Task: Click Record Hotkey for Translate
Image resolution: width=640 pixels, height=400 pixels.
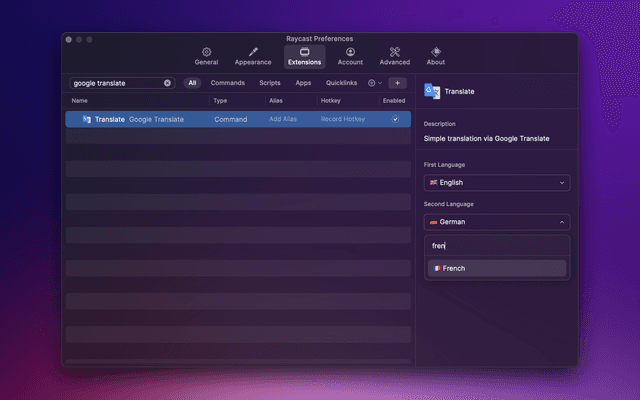Action: pyautogui.click(x=343, y=119)
